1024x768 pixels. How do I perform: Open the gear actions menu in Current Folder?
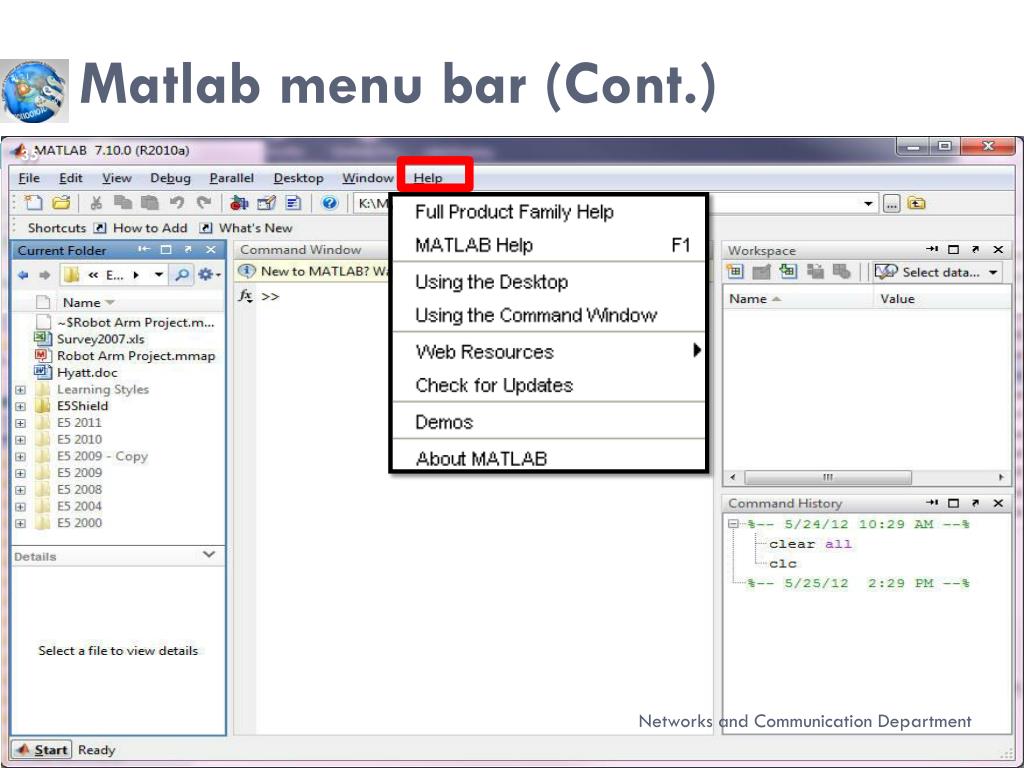[209, 275]
